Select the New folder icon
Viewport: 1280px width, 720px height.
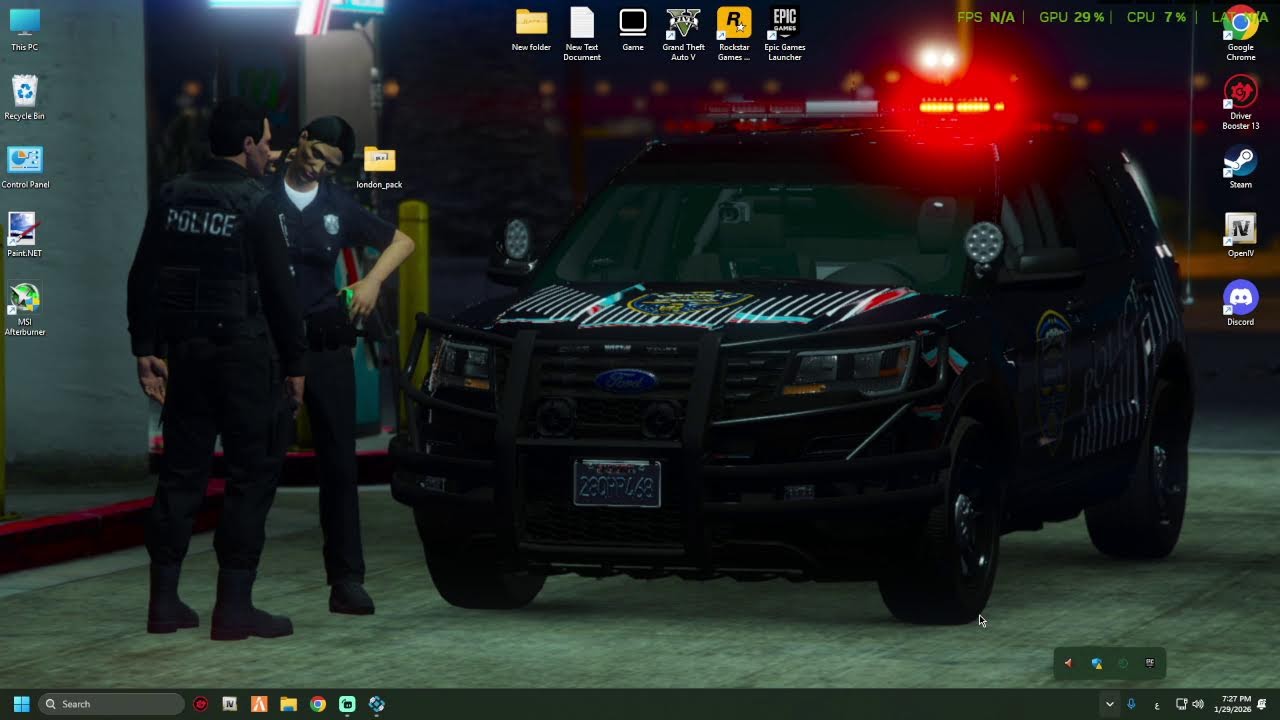point(531,30)
